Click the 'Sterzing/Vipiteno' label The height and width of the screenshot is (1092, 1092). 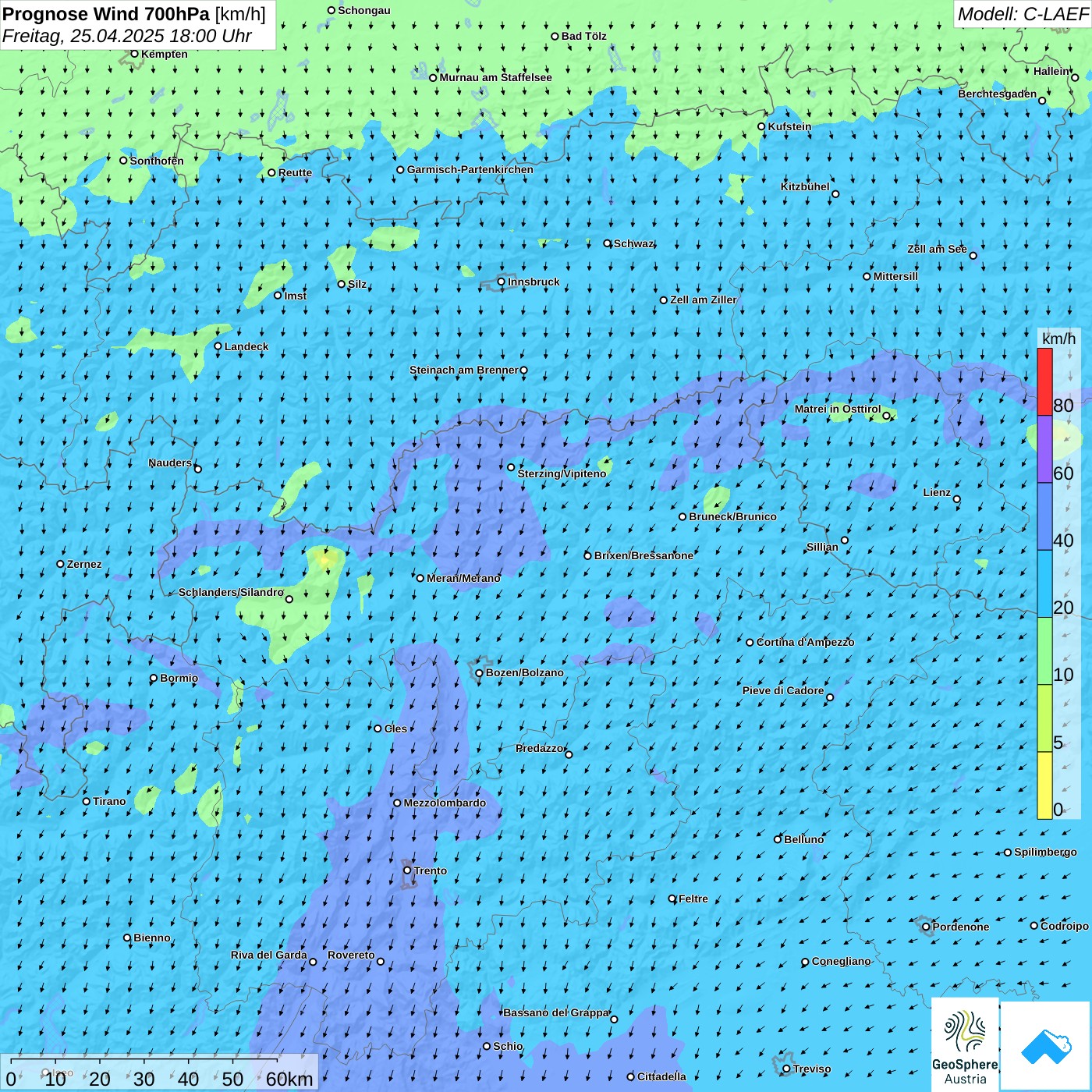[562, 473]
